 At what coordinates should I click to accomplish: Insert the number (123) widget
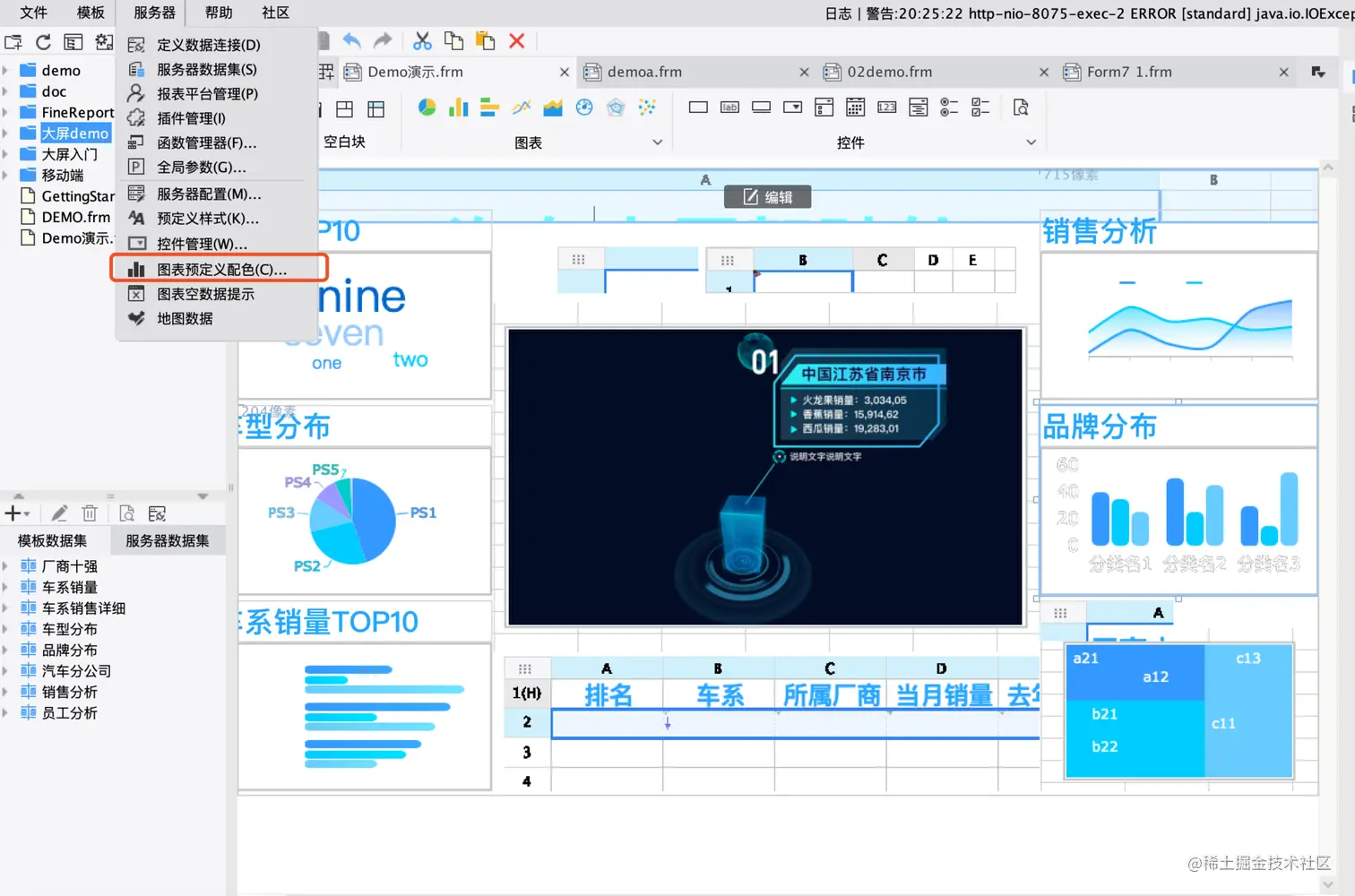[886, 107]
